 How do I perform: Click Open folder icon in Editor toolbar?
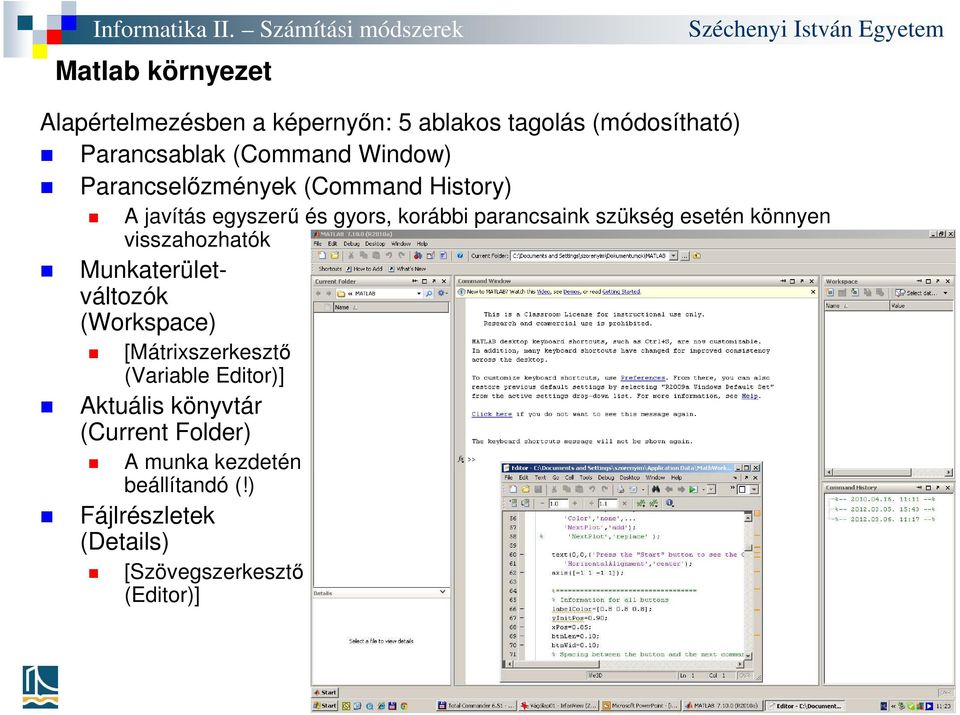(525, 489)
